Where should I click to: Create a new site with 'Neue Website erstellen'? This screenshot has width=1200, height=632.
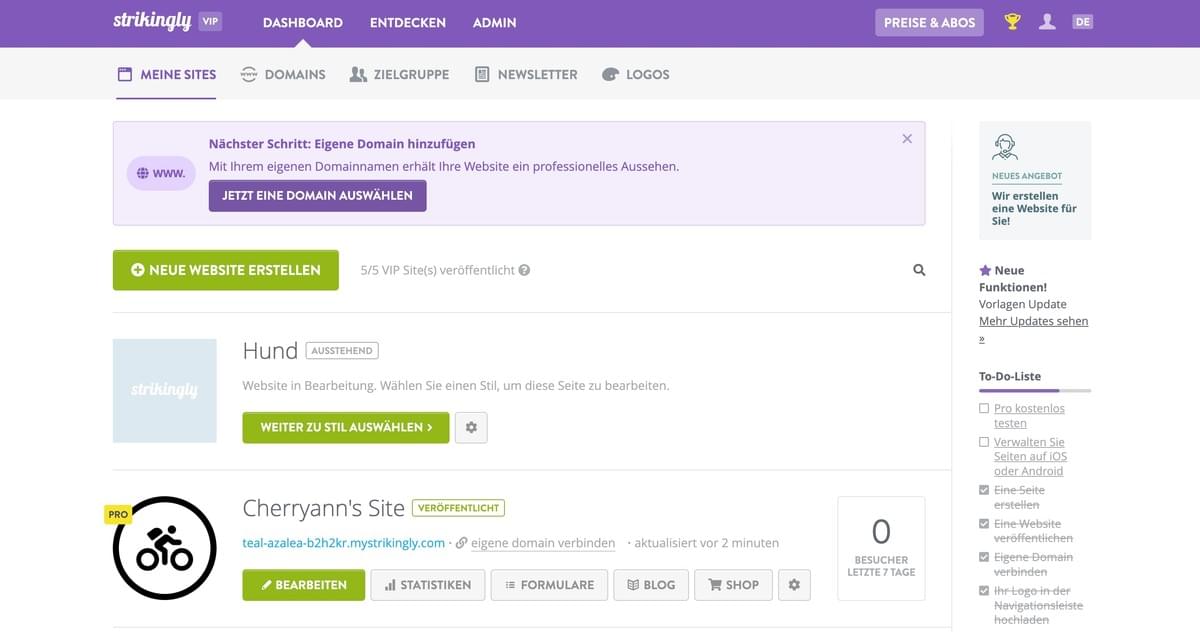click(x=226, y=270)
